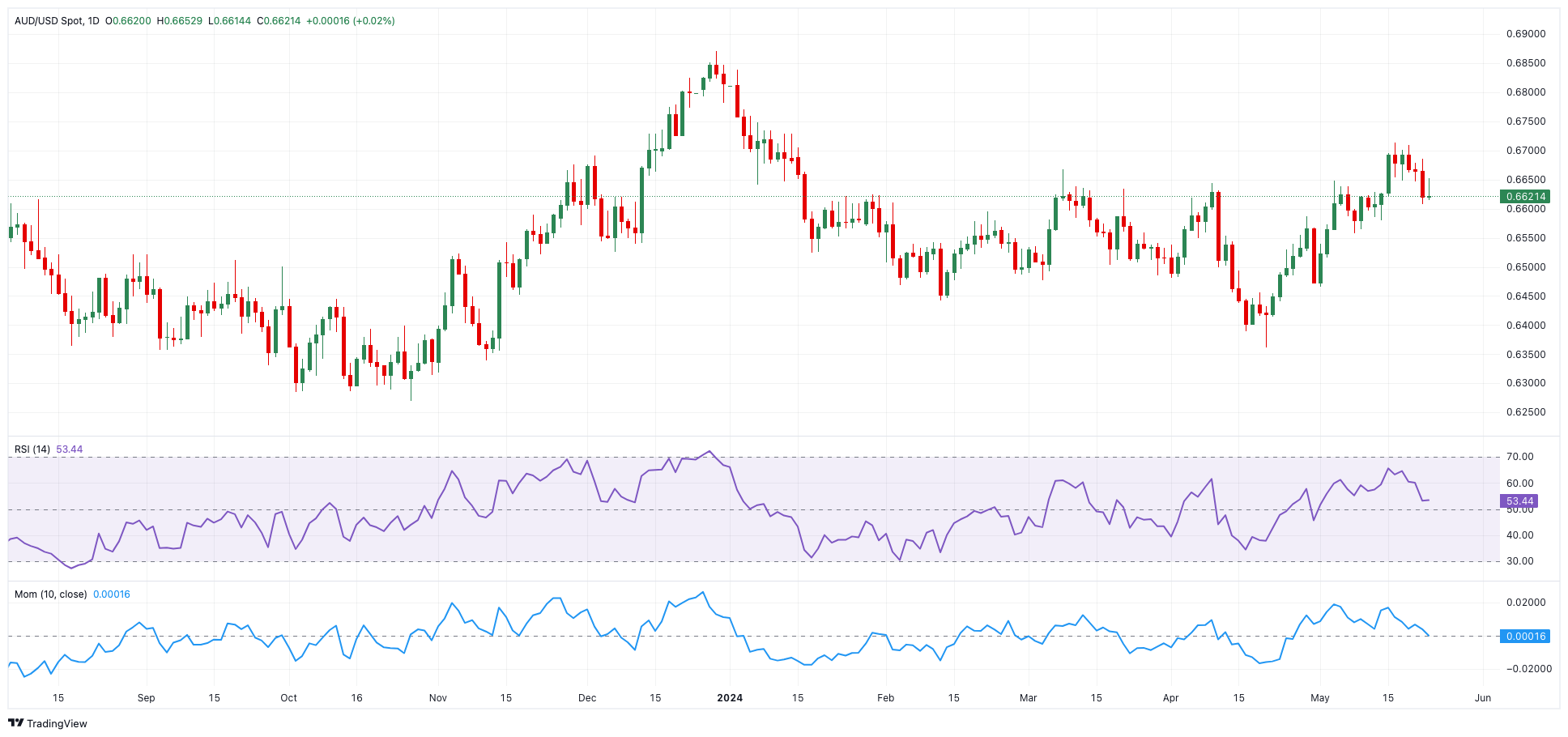This screenshot has height=737, width=1568.
Task: Click the 0.02000 momentum scale label
Action: click(x=1526, y=603)
